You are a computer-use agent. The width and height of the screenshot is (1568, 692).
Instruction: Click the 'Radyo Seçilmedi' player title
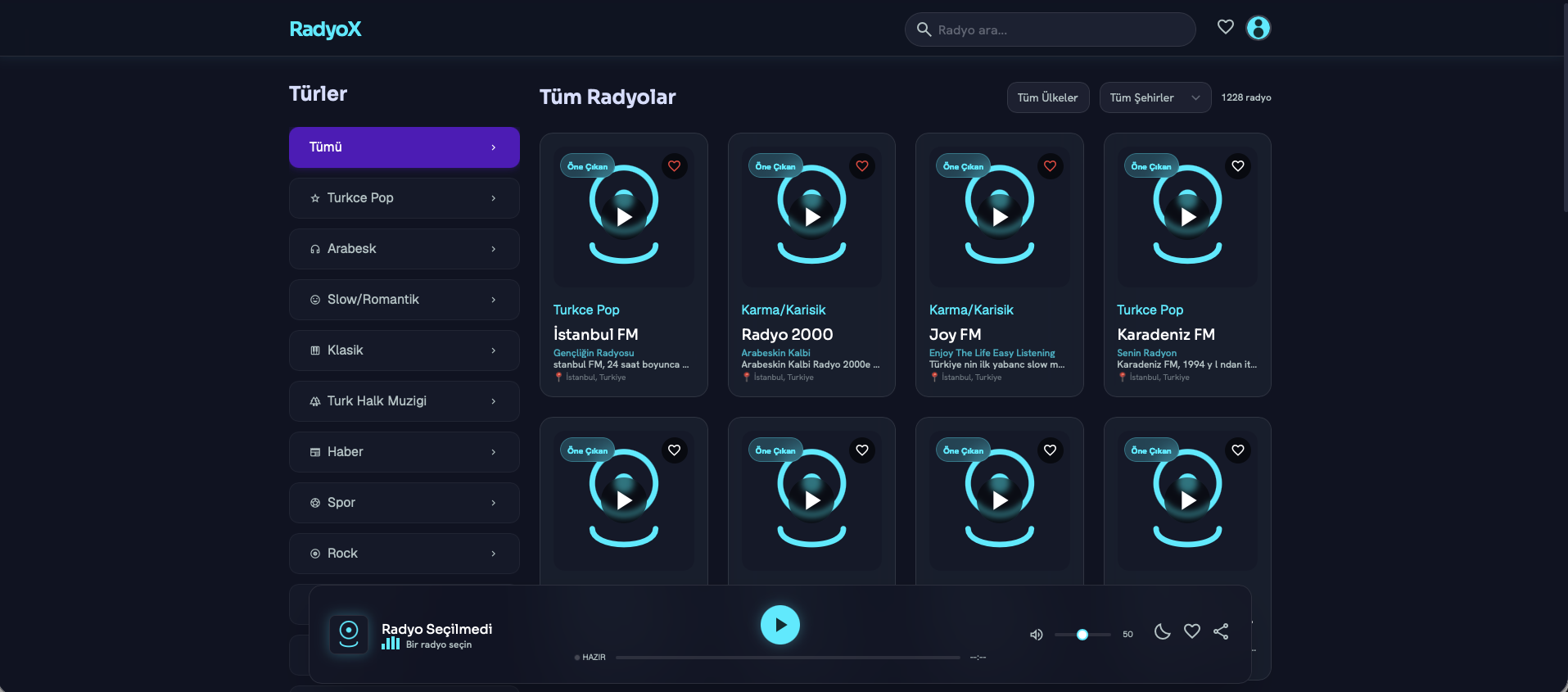437,629
